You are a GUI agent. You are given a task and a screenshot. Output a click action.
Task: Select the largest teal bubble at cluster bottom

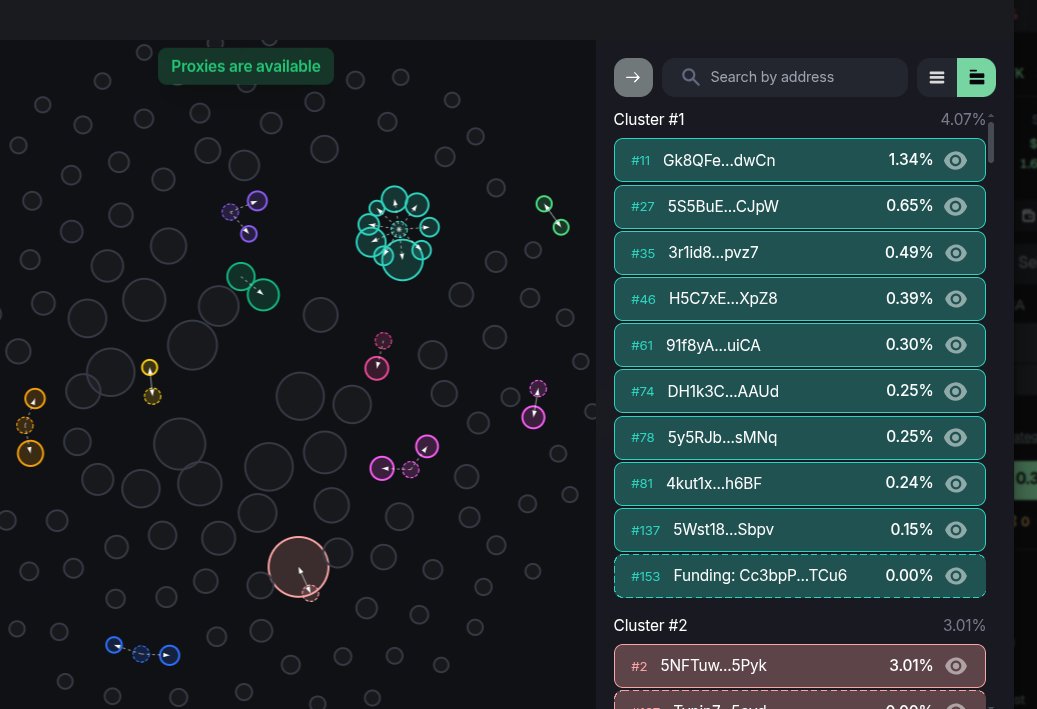click(402, 259)
